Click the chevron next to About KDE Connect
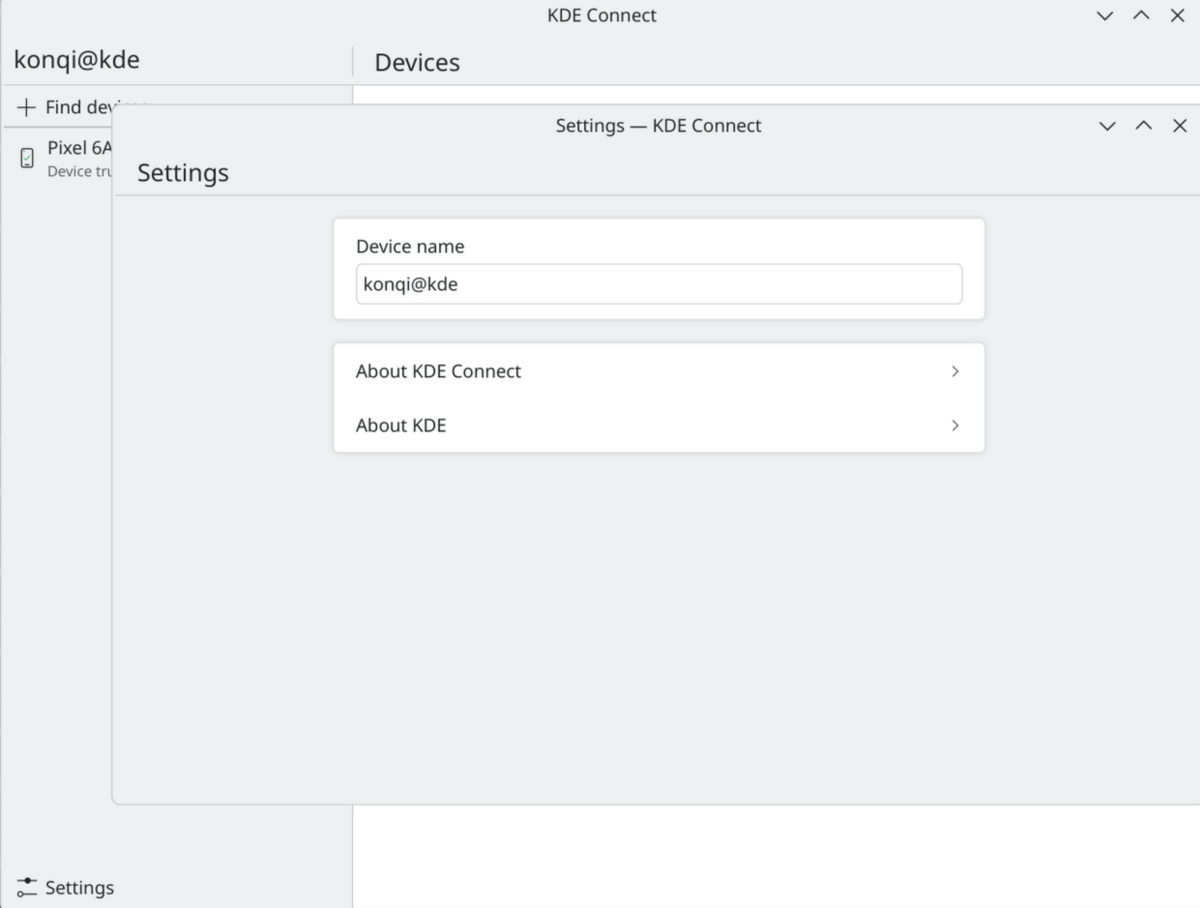The width and height of the screenshot is (1200, 908). pos(954,371)
